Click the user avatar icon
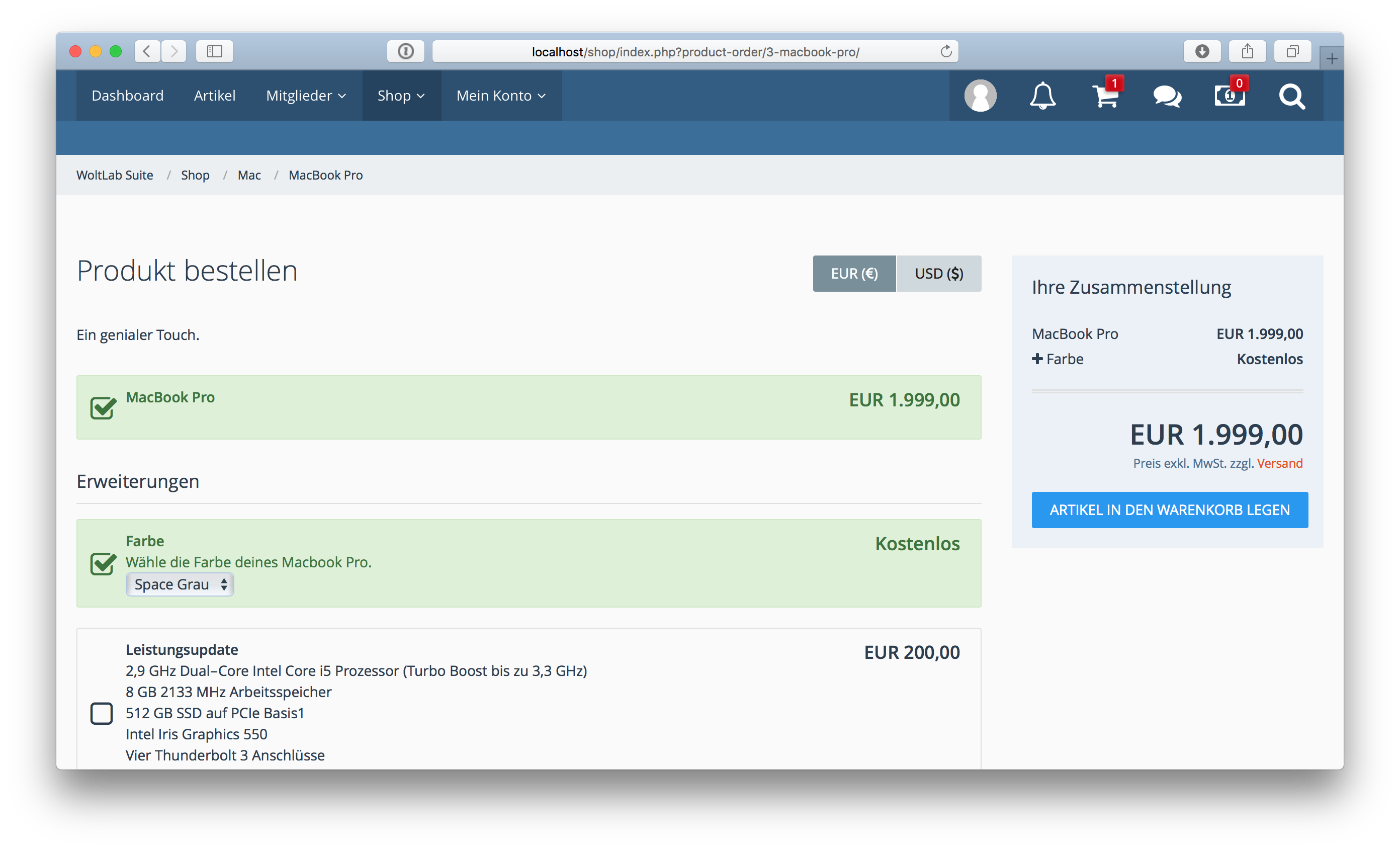The height and width of the screenshot is (850, 1400). pyautogui.click(x=980, y=96)
